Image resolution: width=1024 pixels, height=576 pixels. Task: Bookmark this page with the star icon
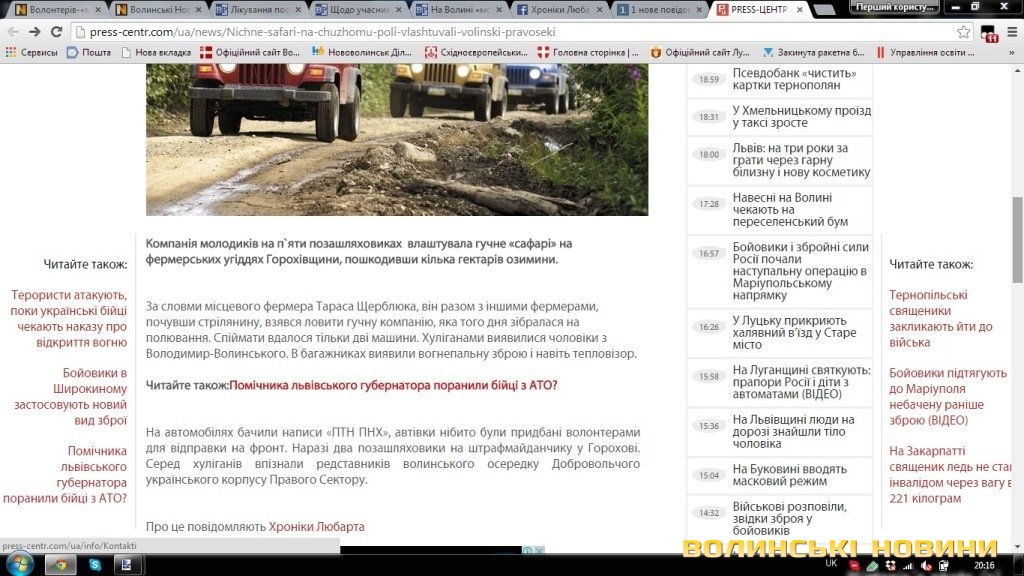click(963, 31)
